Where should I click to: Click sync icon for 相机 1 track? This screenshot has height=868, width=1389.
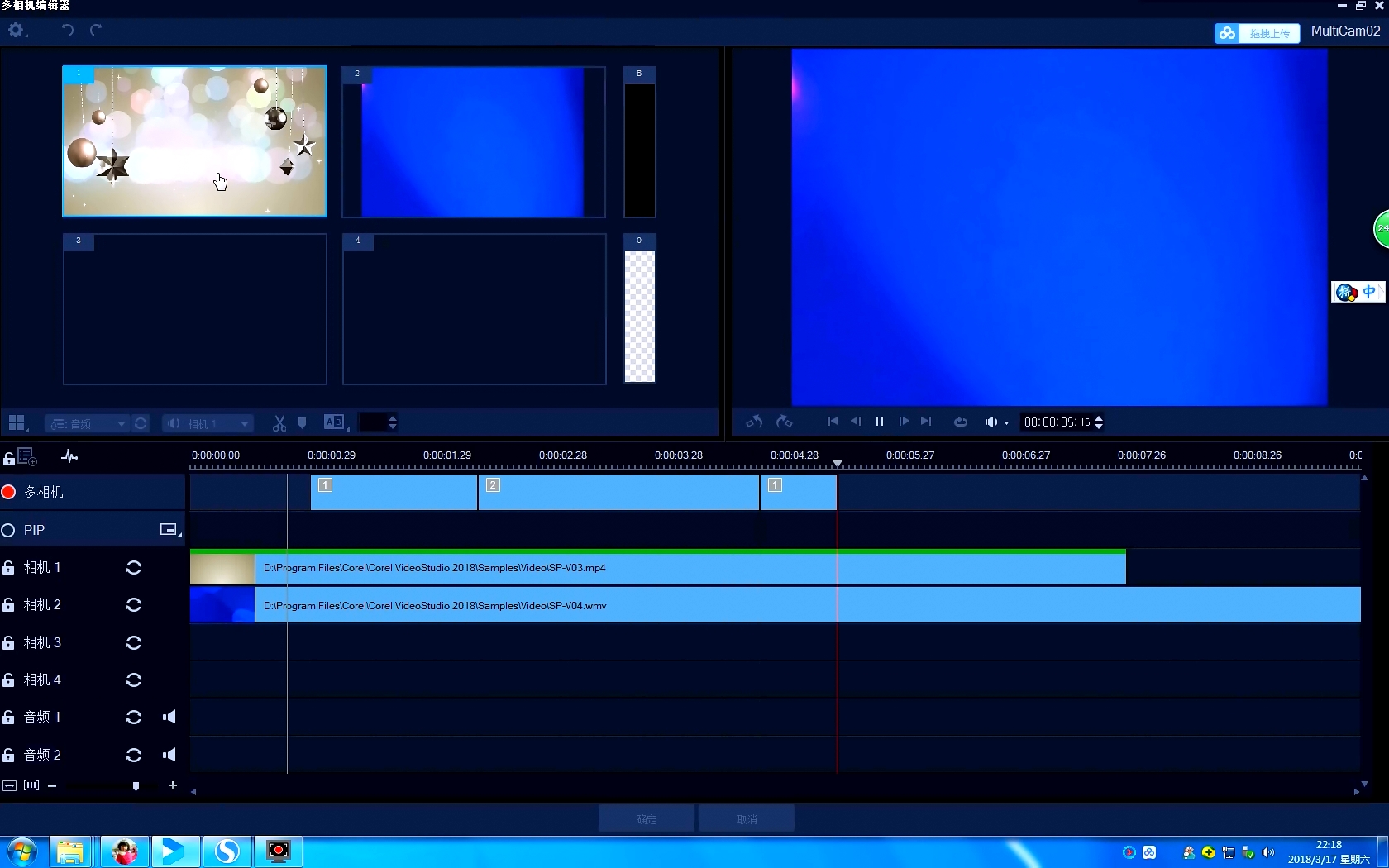134,568
